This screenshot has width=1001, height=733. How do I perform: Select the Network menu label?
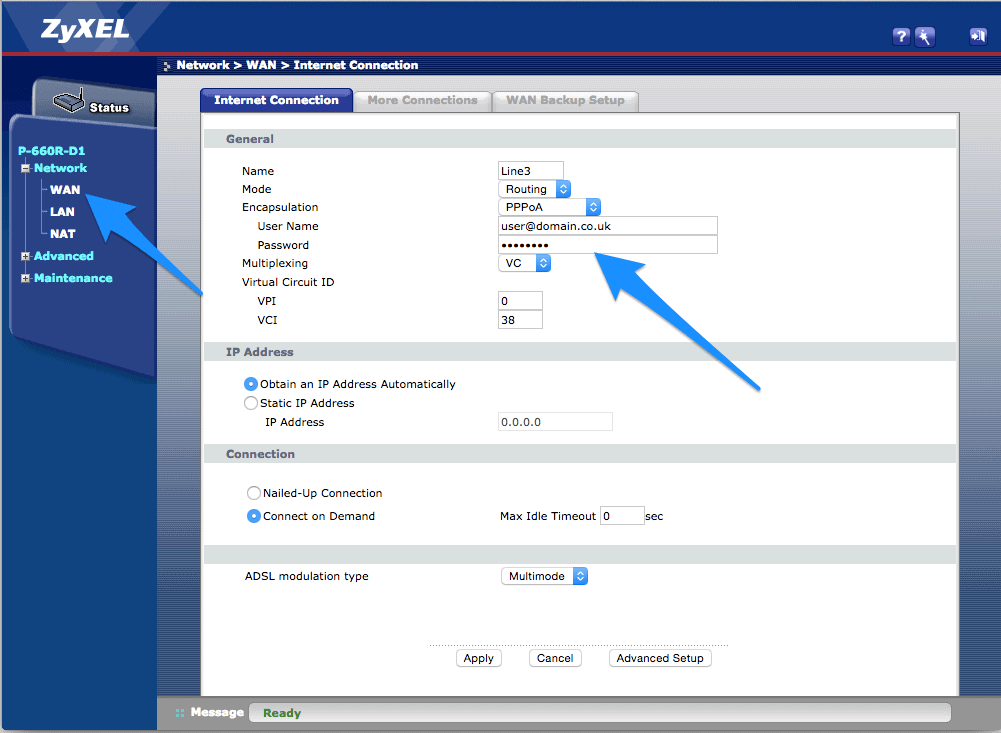(61, 168)
